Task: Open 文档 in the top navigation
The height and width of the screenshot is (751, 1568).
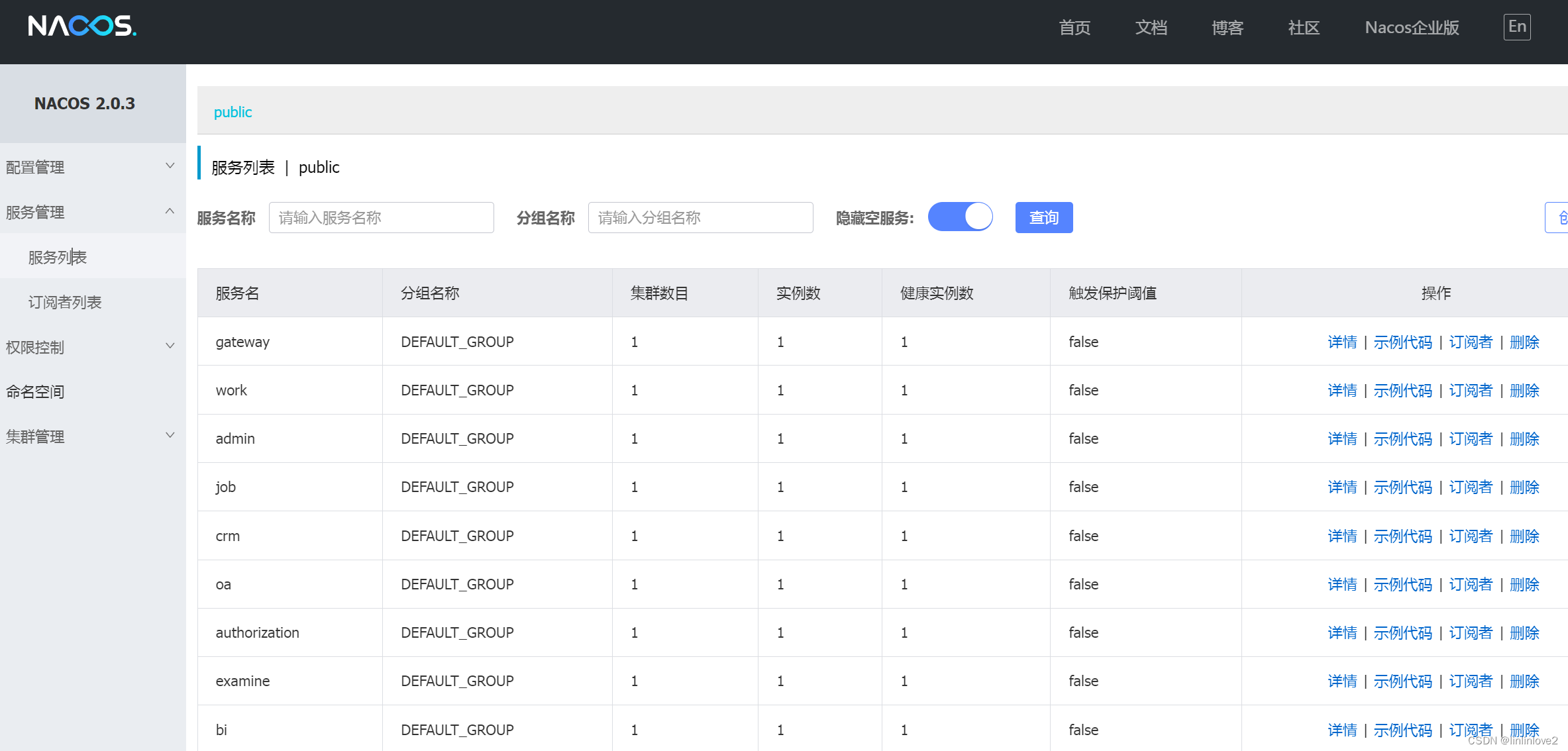Action: point(1151,27)
